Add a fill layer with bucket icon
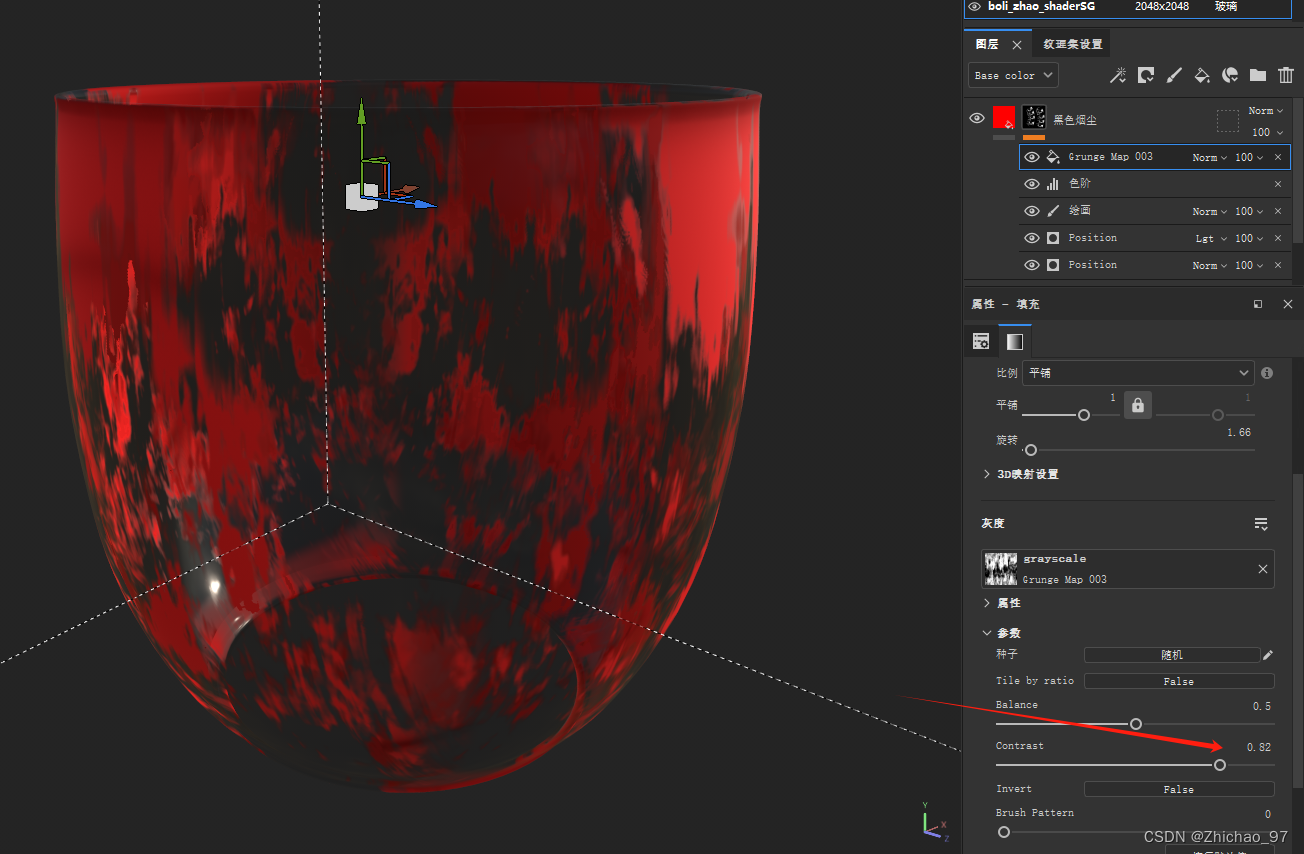The width and height of the screenshot is (1304, 854). click(x=1203, y=75)
